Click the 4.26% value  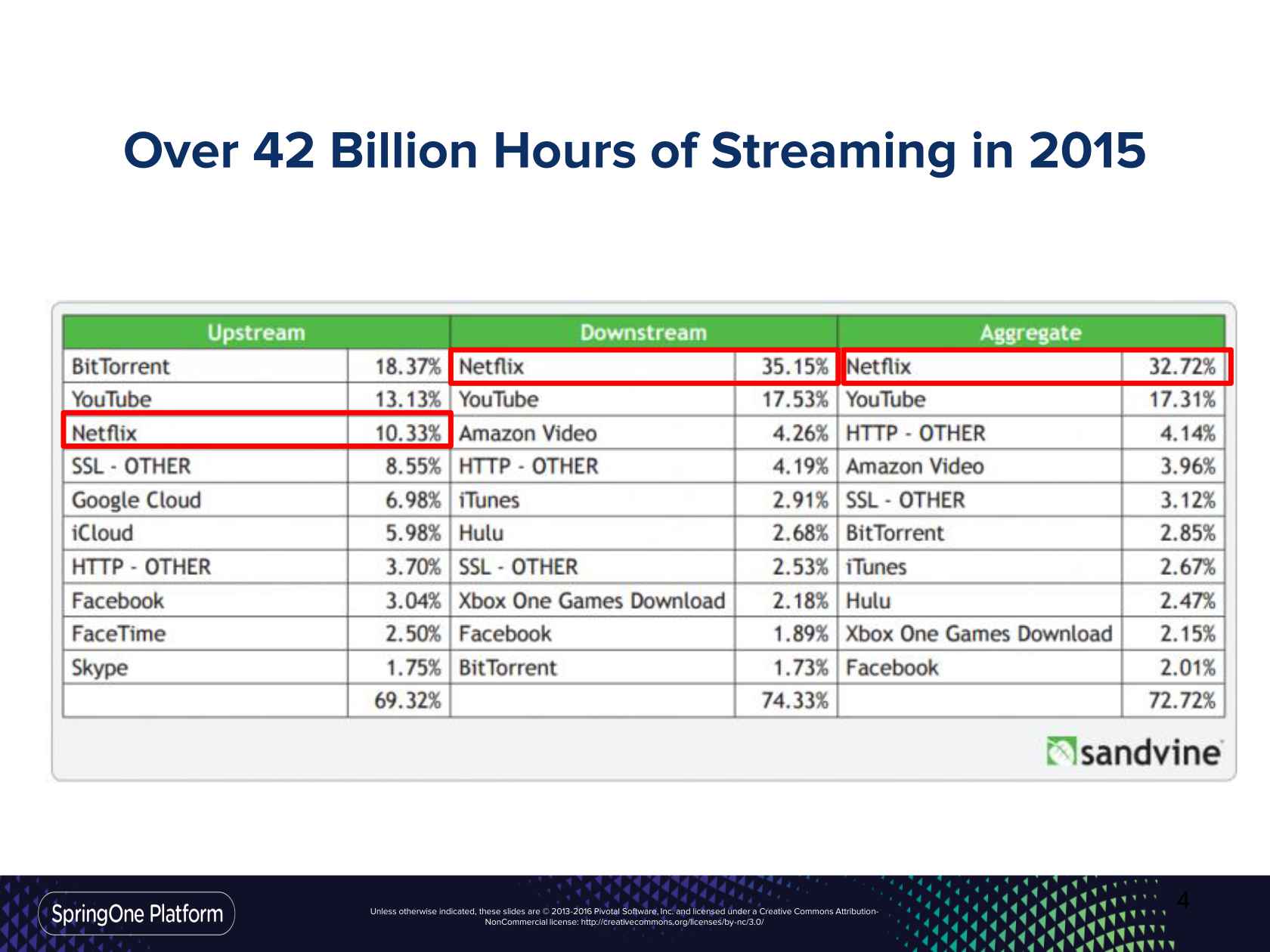coord(800,433)
